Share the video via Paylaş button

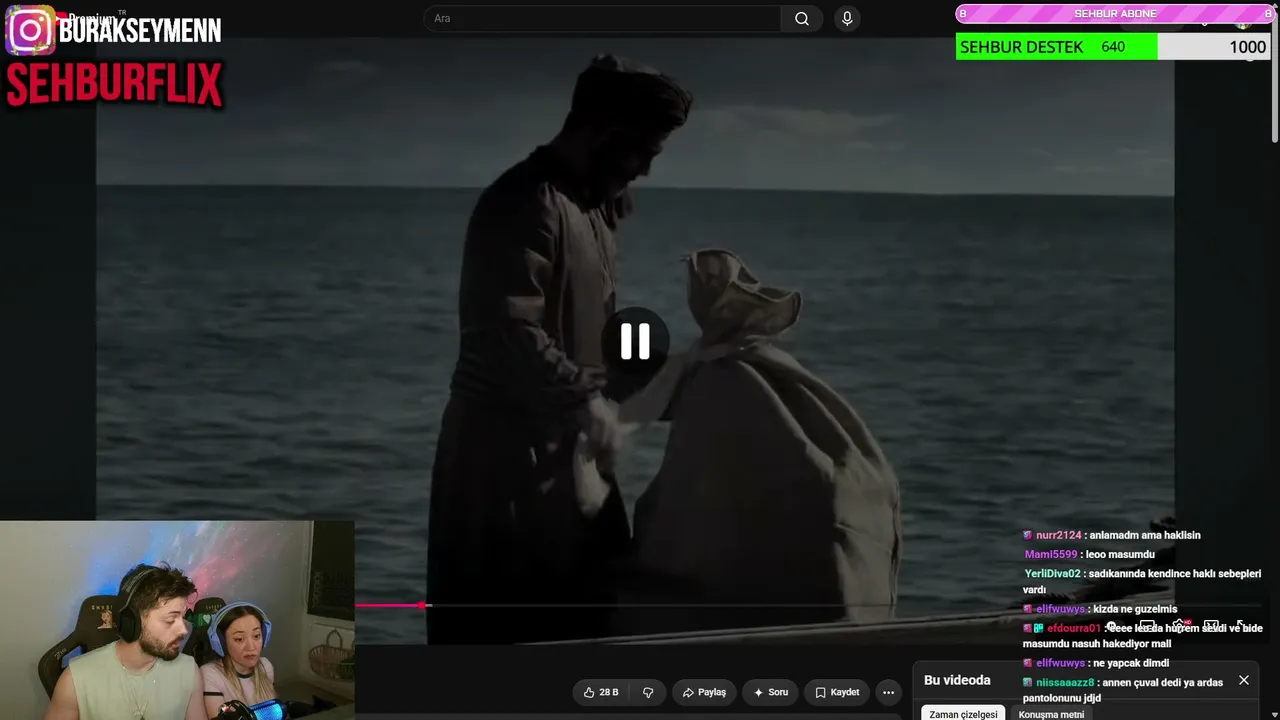pyautogui.click(x=704, y=692)
